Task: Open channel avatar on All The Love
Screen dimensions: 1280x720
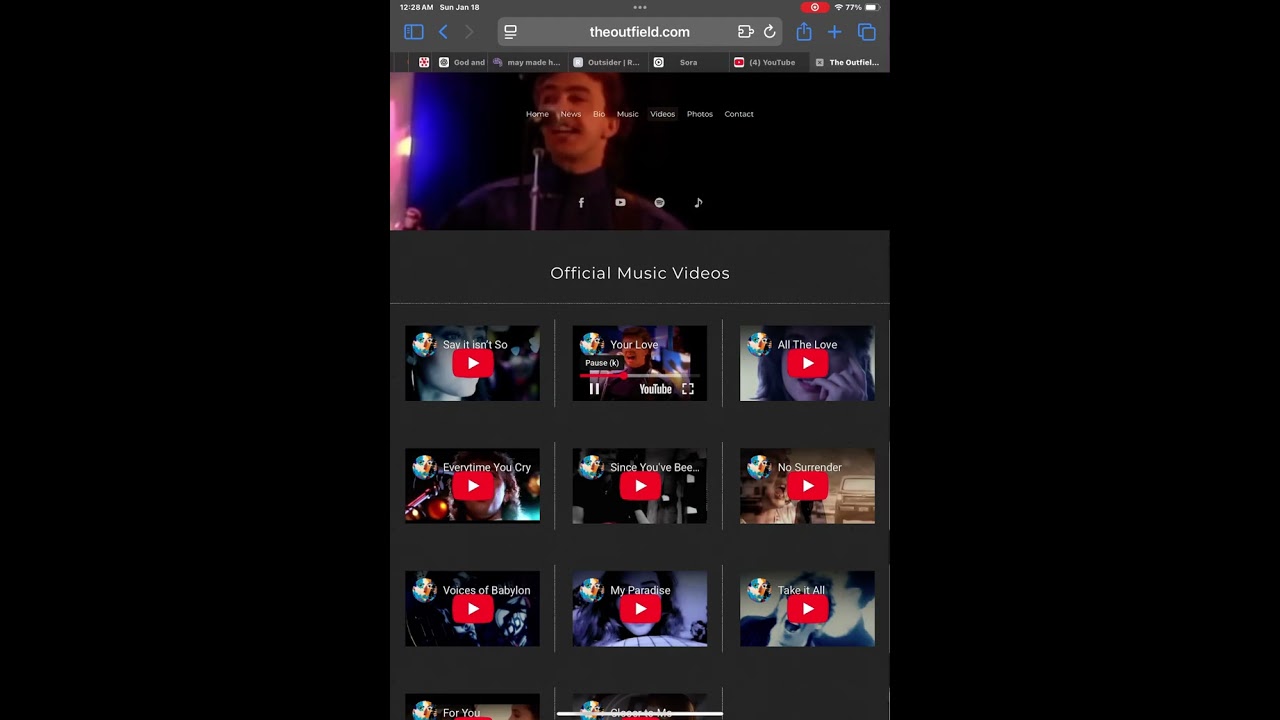Action: 759,345
